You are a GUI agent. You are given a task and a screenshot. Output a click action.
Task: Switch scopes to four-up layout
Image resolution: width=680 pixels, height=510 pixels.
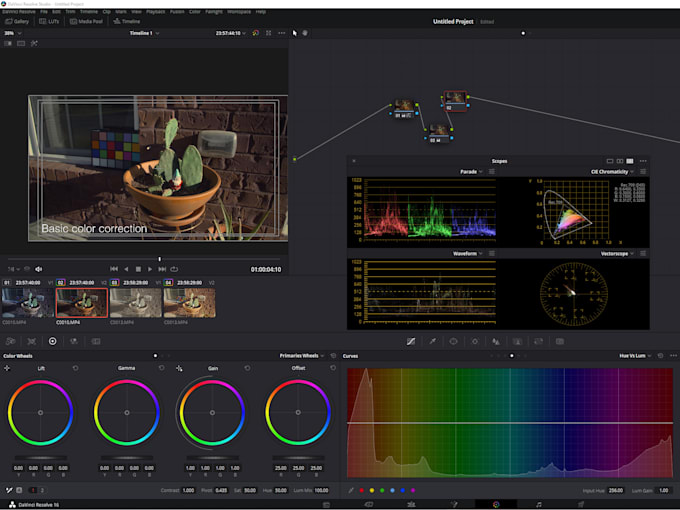click(x=630, y=161)
